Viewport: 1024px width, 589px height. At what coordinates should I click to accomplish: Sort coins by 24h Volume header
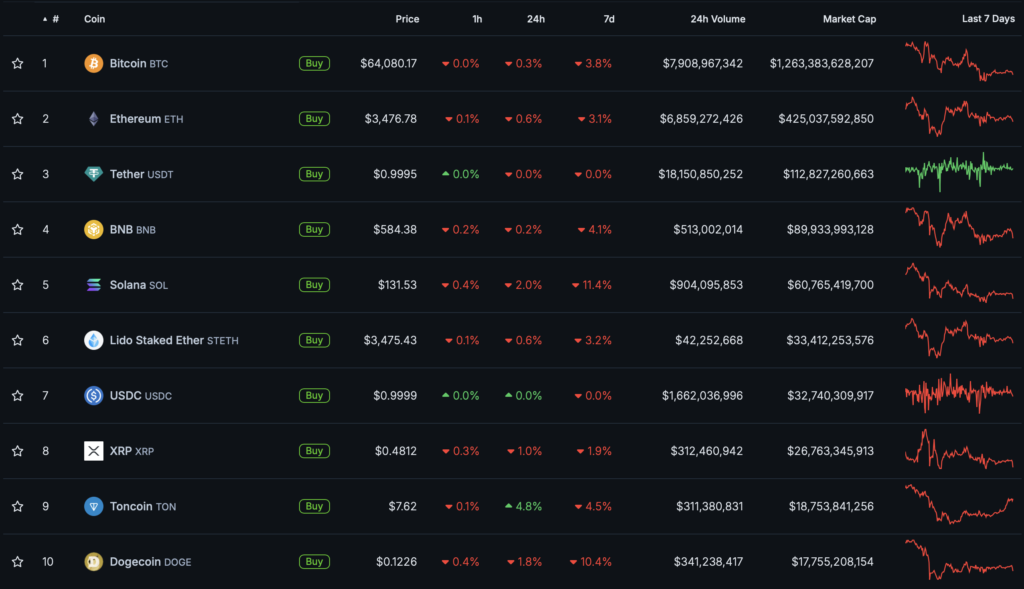click(717, 19)
